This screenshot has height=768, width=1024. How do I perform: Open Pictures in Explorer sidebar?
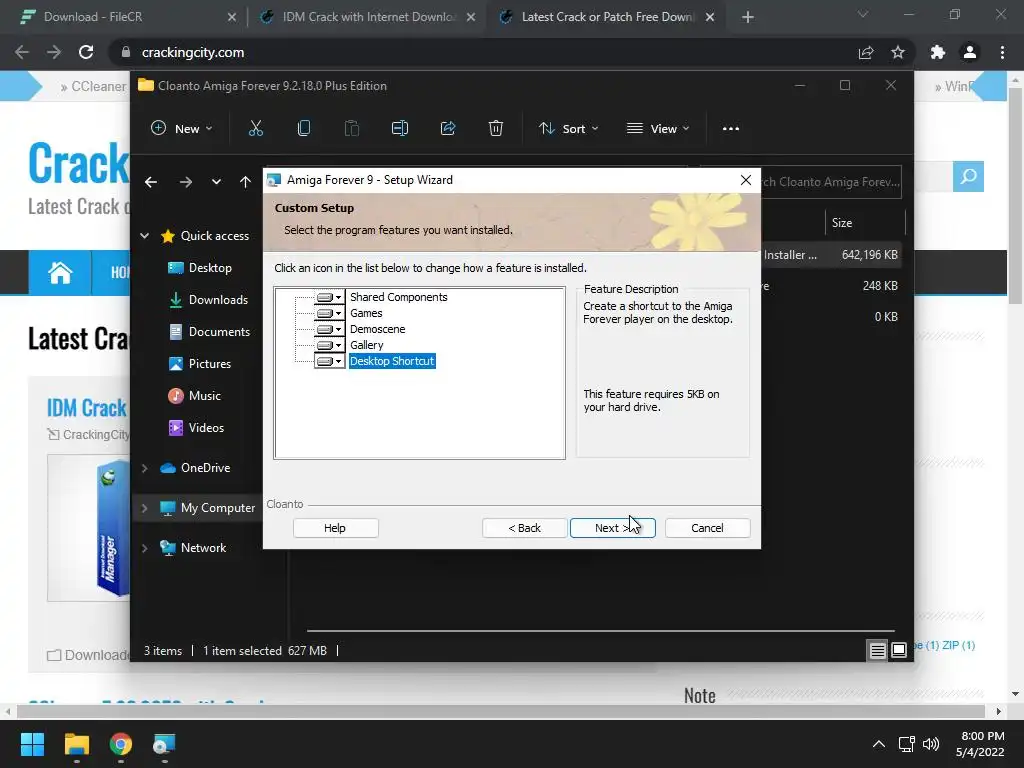[x=199, y=364]
